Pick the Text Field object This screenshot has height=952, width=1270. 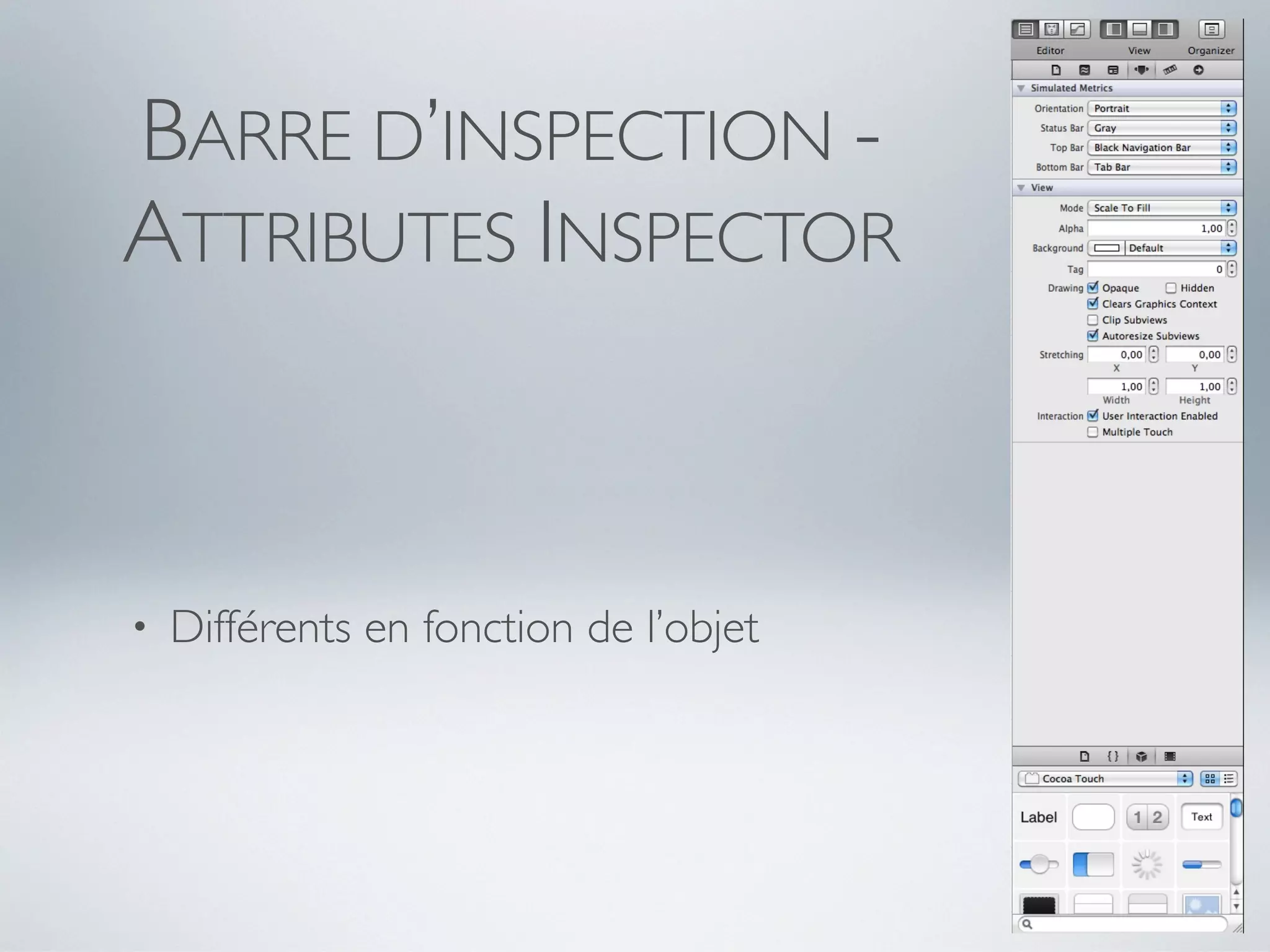[x=1202, y=818]
